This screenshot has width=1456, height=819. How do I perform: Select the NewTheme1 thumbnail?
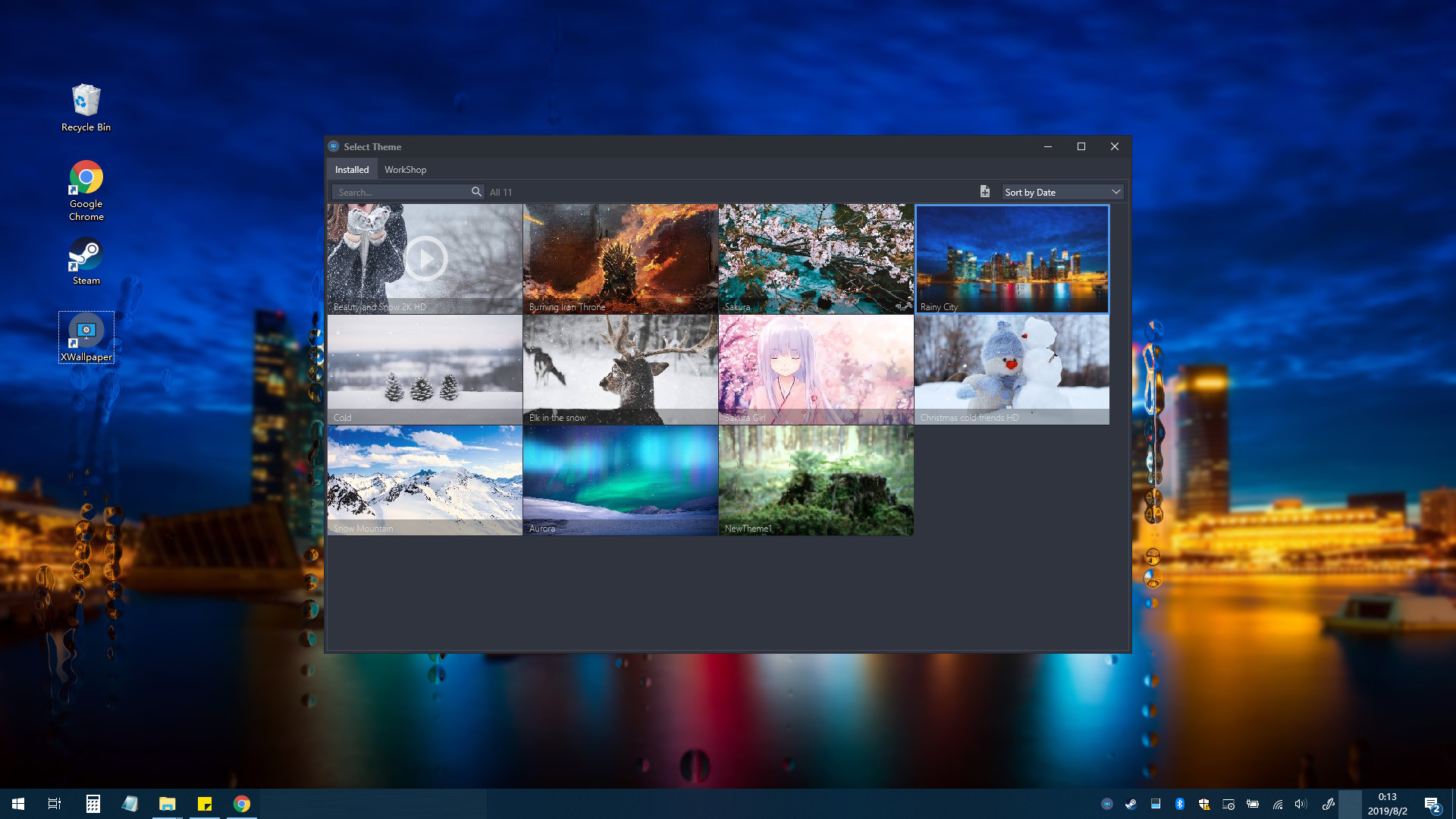click(816, 479)
